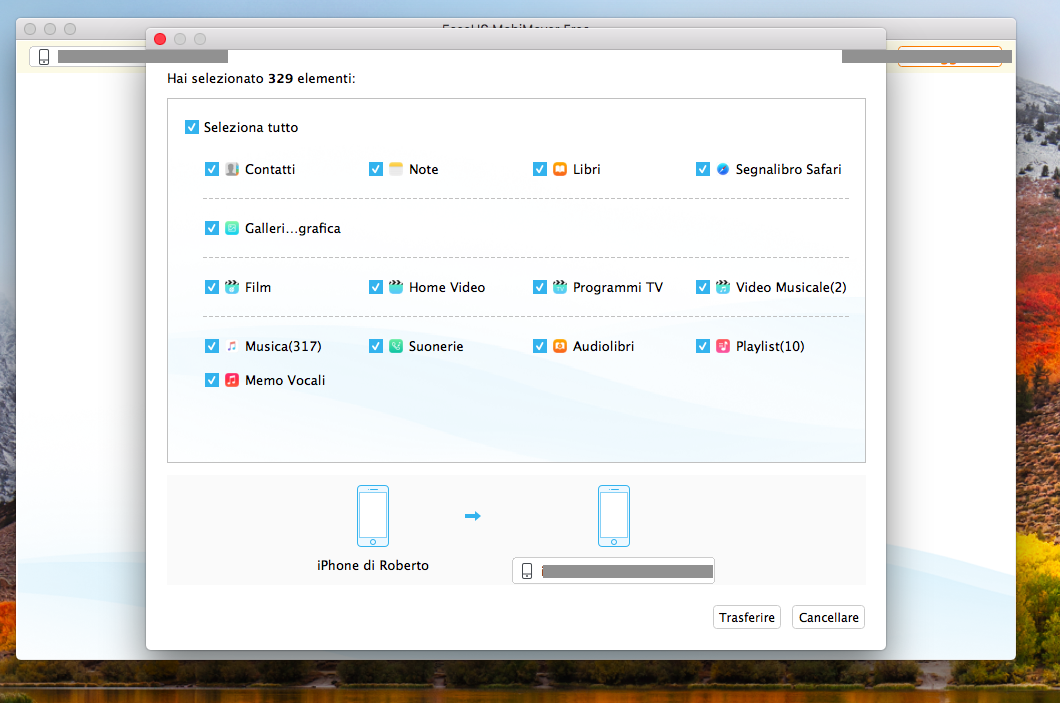Screen dimensions: 1060x703
Task: Click the Segnalibro Safari compass icon
Action: click(723, 170)
